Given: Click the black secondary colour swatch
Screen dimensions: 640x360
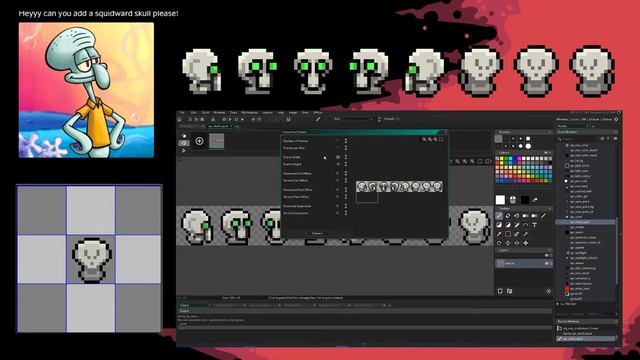Looking at the screenshot, I should (525, 200).
